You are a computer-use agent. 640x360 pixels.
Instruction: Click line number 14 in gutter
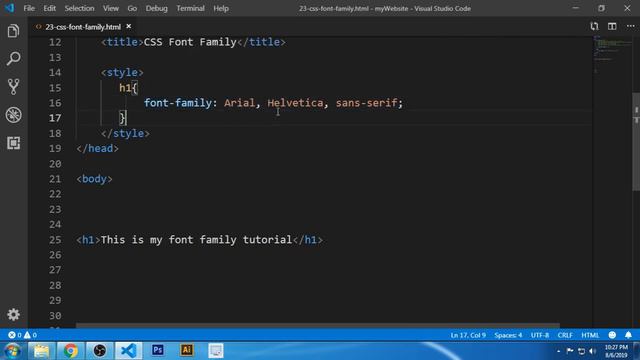(x=55, y=73)
